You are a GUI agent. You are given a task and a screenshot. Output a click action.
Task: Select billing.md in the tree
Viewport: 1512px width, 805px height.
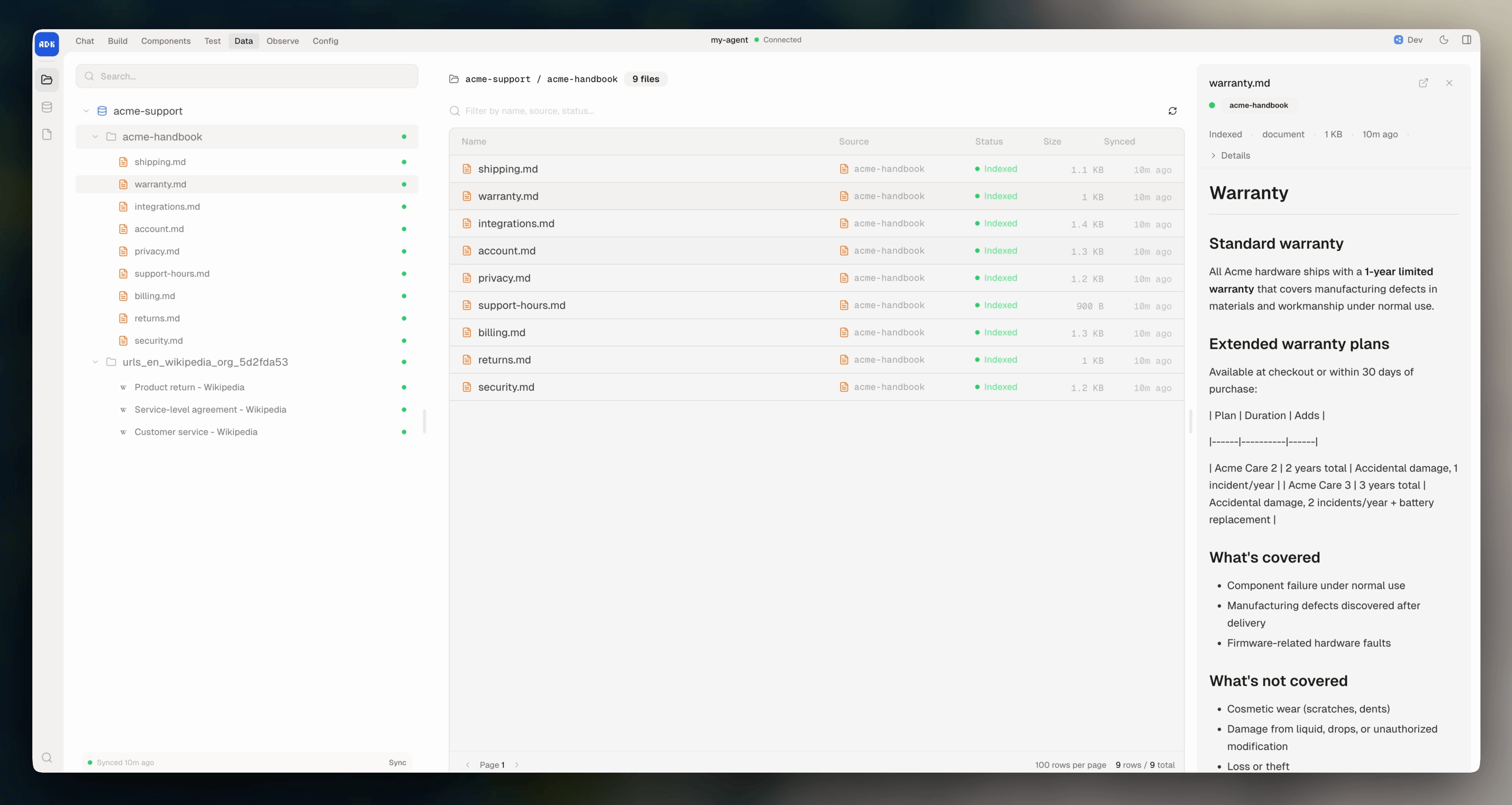246,296
